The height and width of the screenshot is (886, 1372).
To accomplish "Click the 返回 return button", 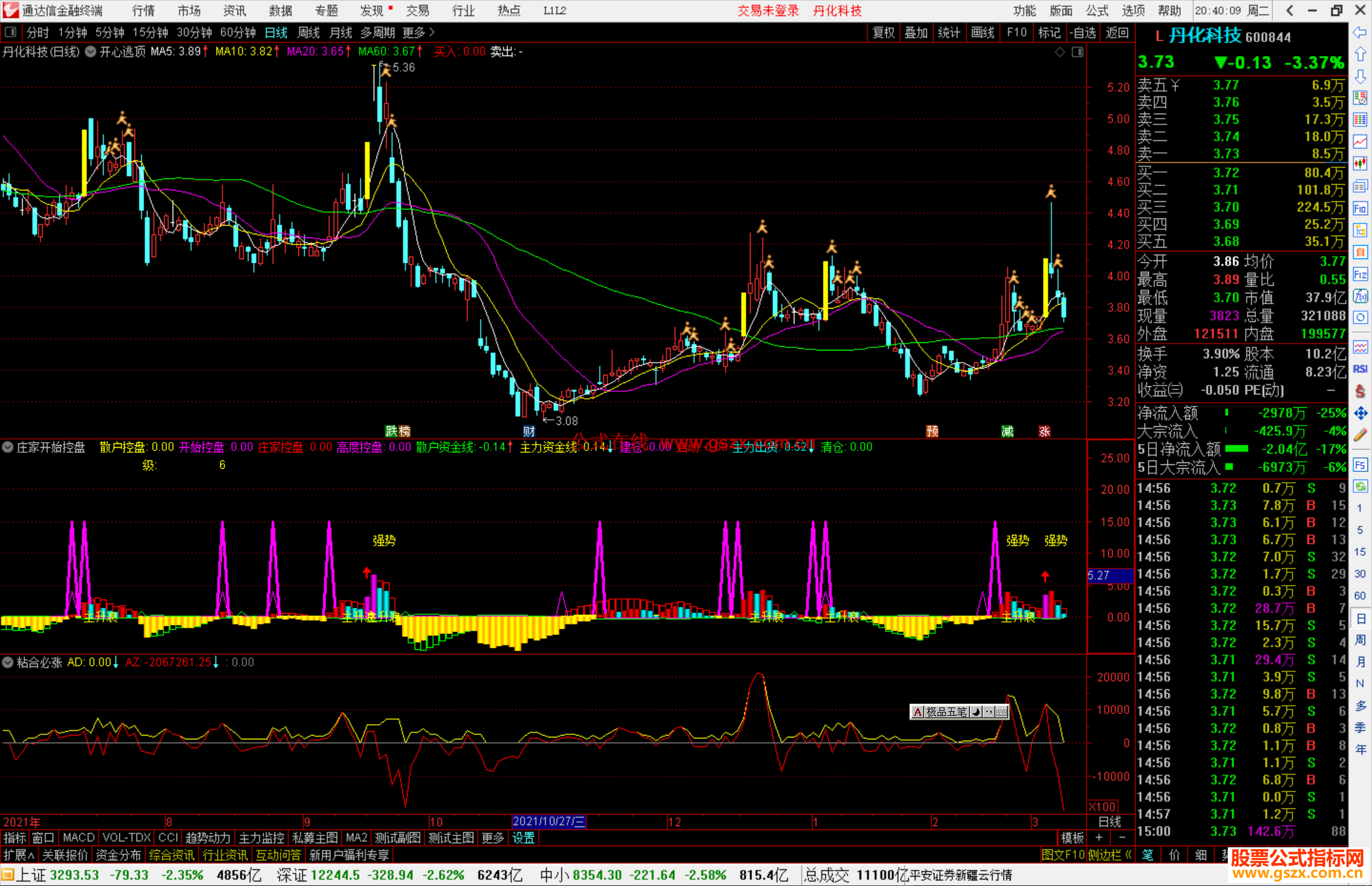I will coord(1117,32).
